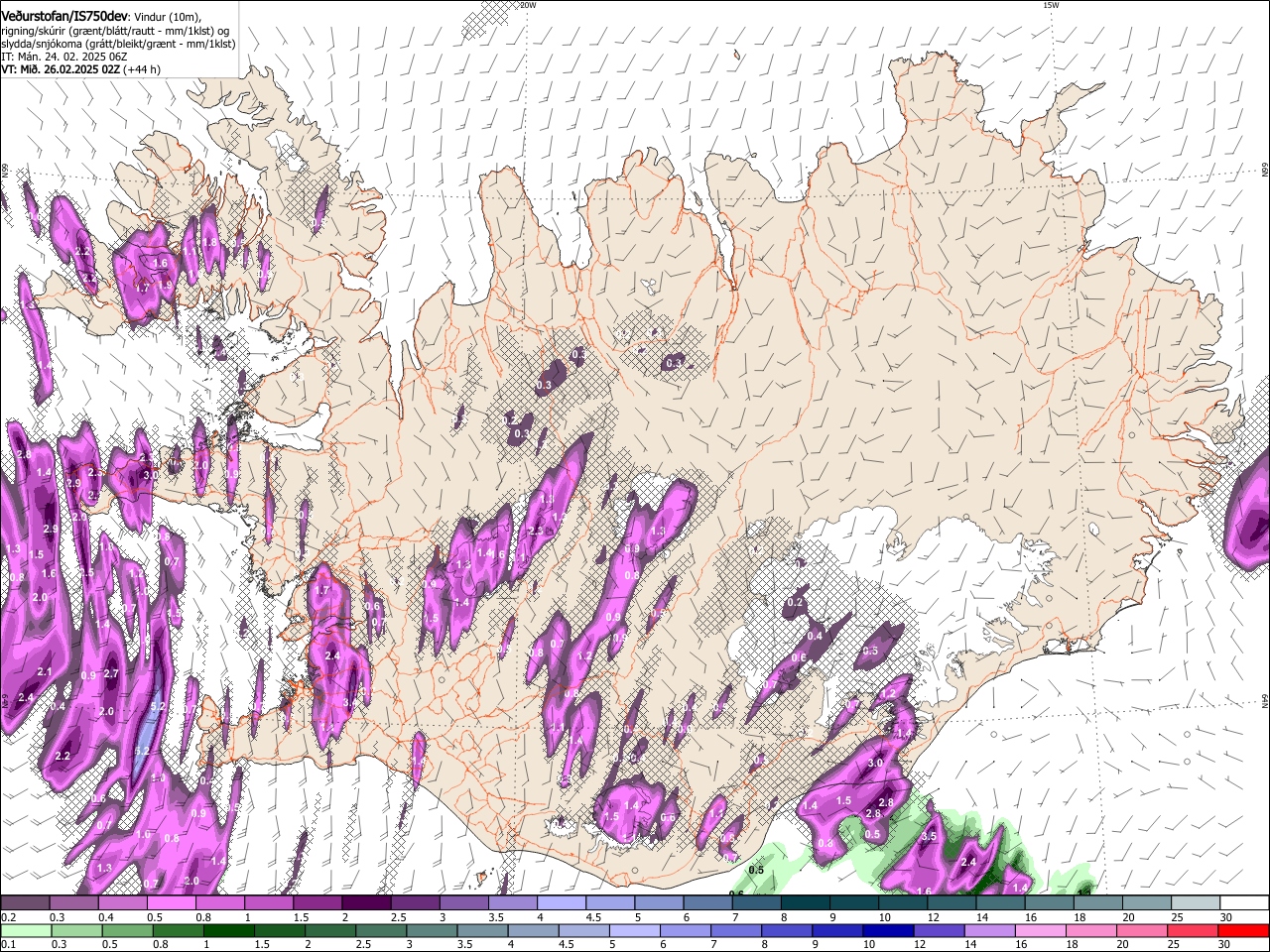Click the 'IT: Mán. 24. 02. 2025 06Z' line

pyautogui.click(x=64, y=57)
